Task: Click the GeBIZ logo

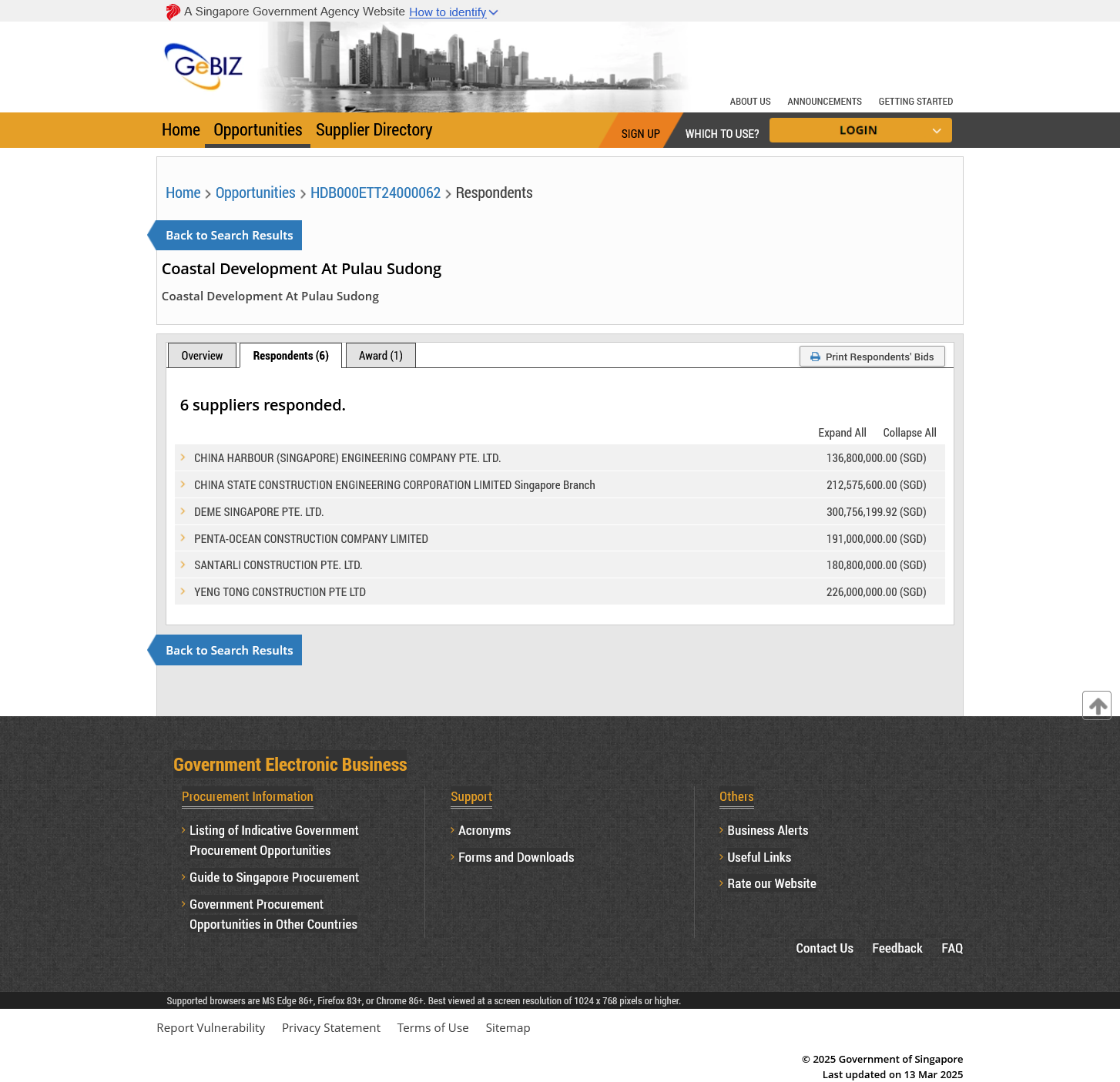Action: (203, 66)
